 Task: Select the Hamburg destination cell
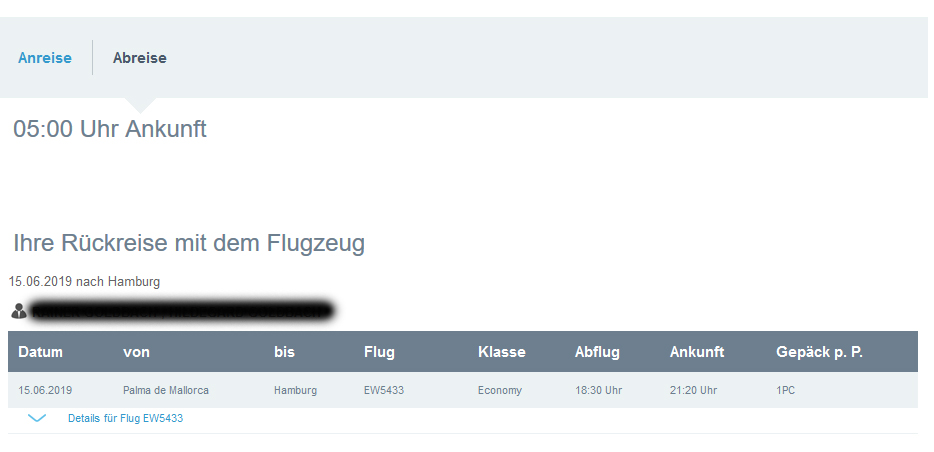pos(295,390)
